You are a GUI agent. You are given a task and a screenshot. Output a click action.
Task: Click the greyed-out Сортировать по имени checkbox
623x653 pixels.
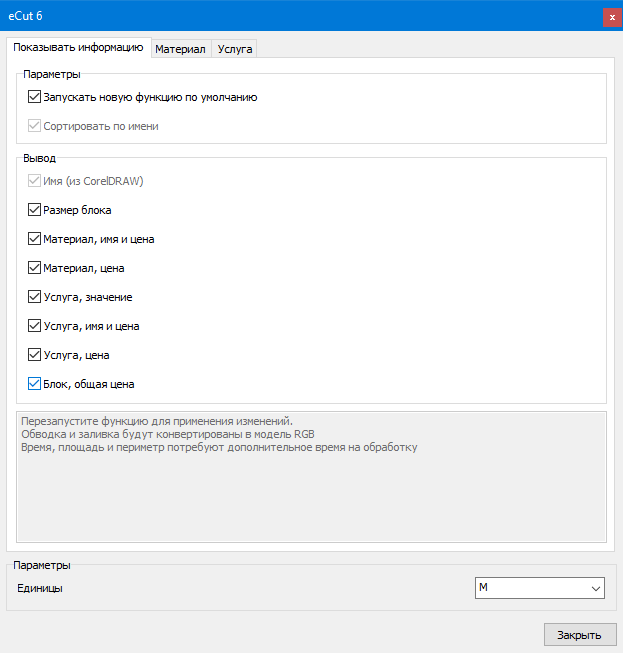coord(36,127)
